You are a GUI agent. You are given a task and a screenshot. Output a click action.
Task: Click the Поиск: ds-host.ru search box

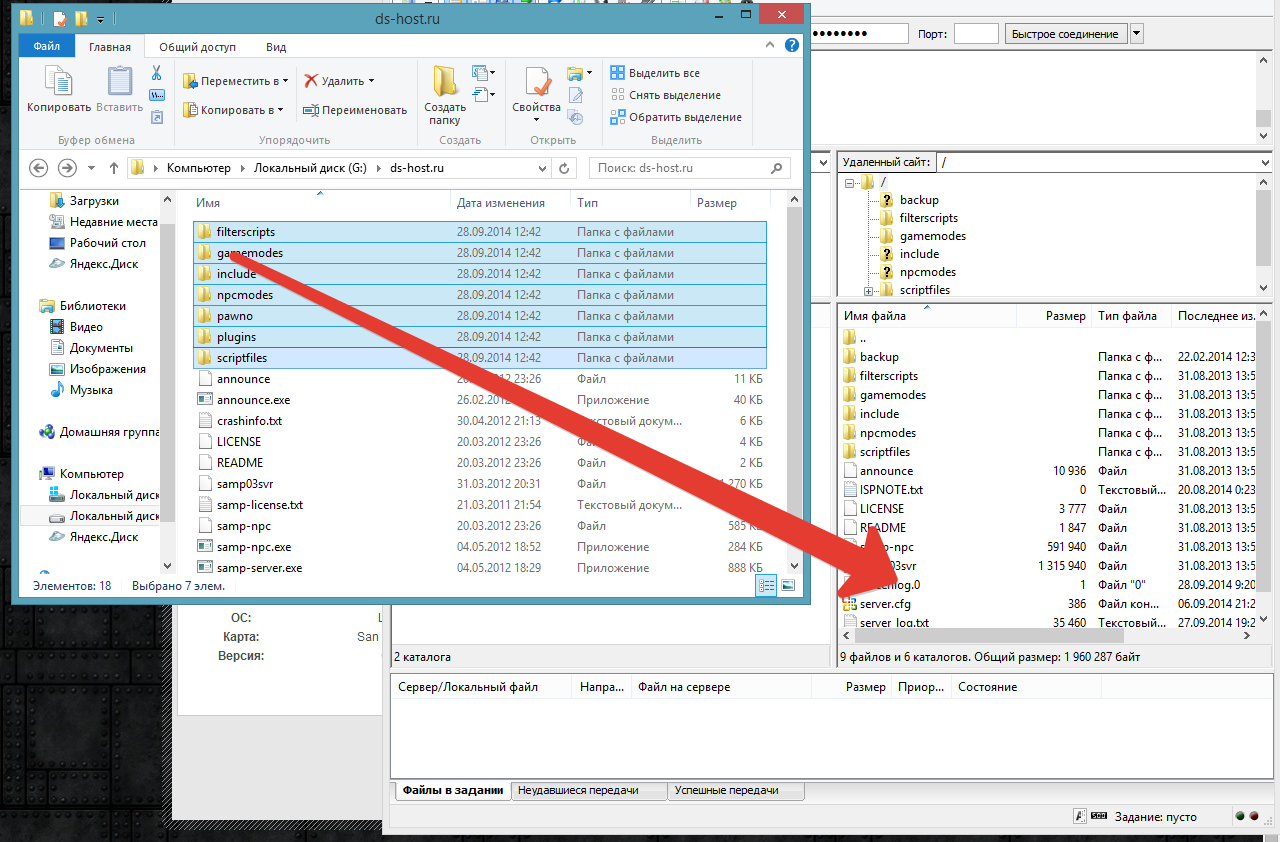coord(689,168)
